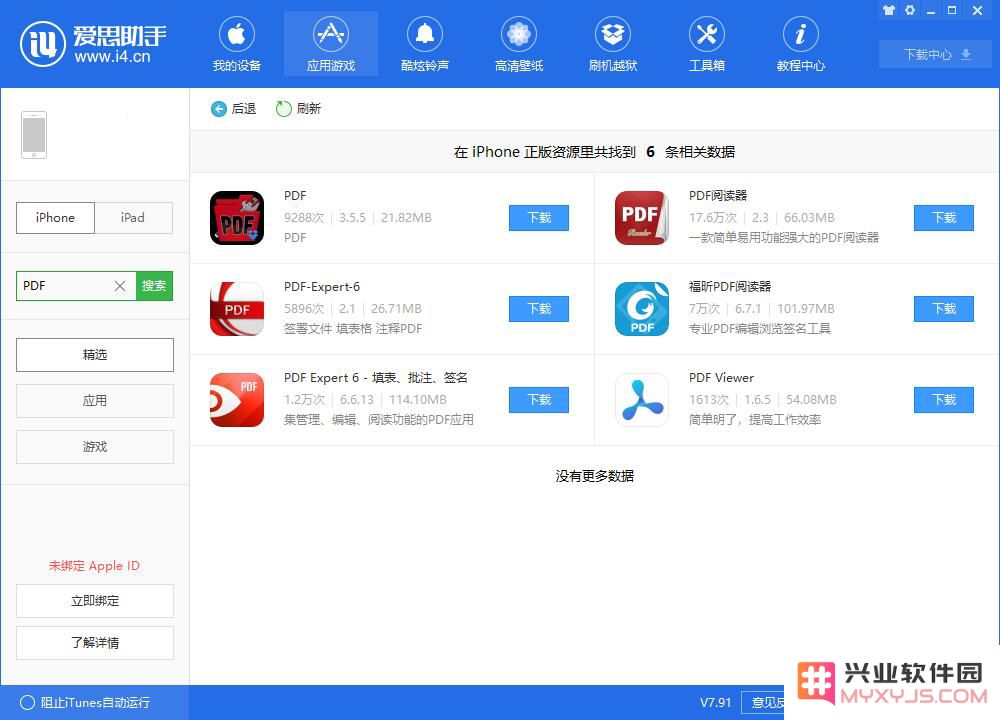This screenshot has width=1000, height=720.
Task: Click 一款简单易用功能强大的PDF阅读器 description
Action: point(784,238)
